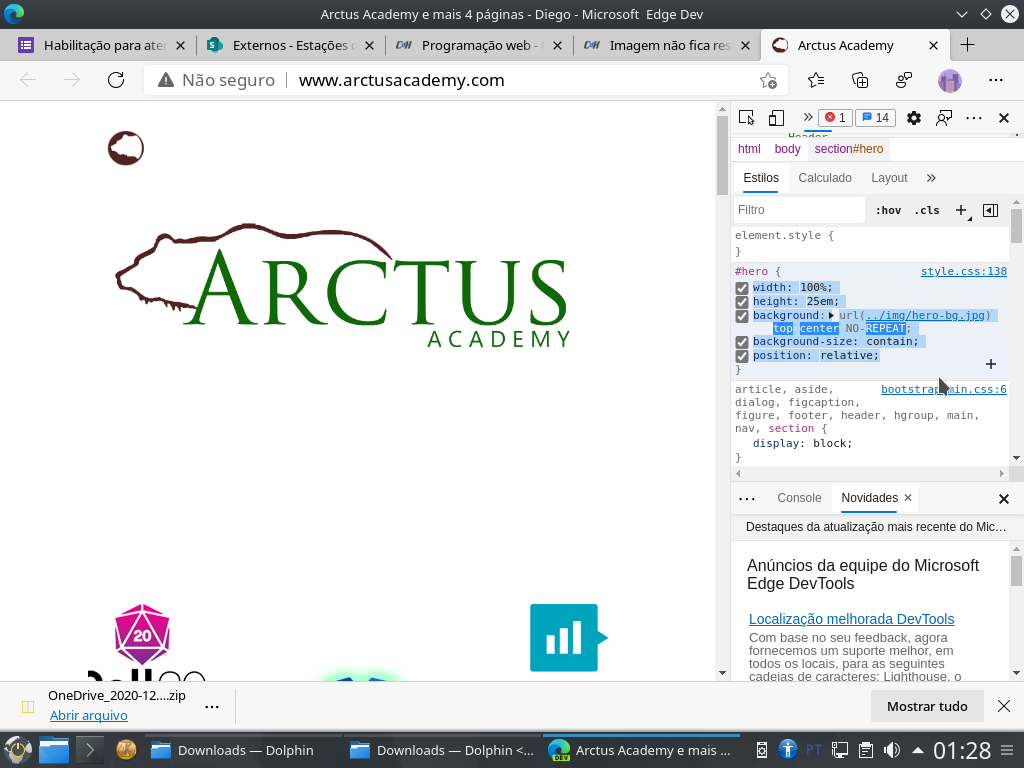
Task: Uncheck position: relative property
Action: tap(741, 356)
